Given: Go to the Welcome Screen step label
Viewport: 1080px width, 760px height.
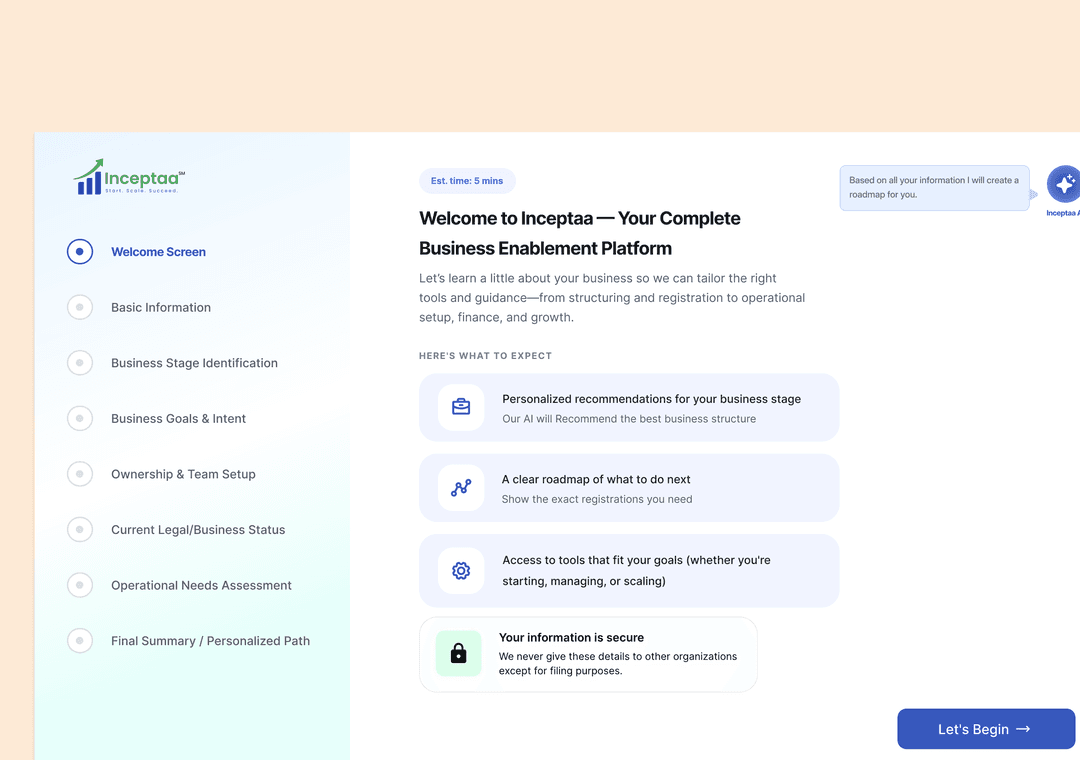Looking at the screenshot, I should click(x=158, y=252).
